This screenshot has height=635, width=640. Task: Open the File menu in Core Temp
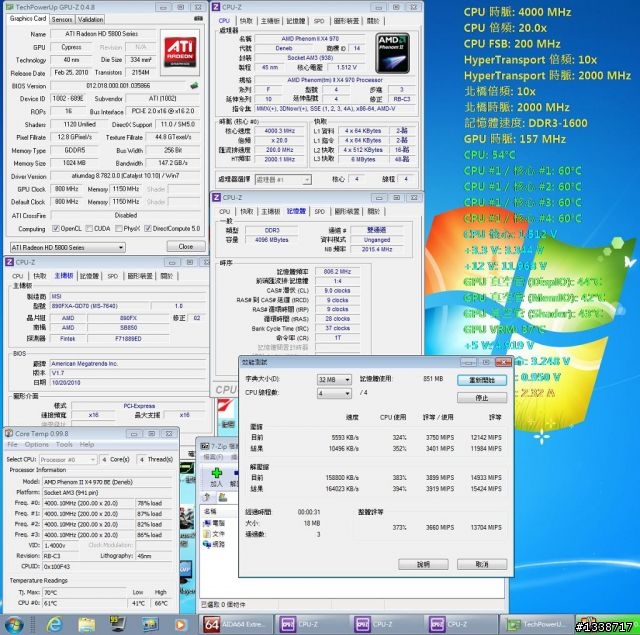(12, 444)
